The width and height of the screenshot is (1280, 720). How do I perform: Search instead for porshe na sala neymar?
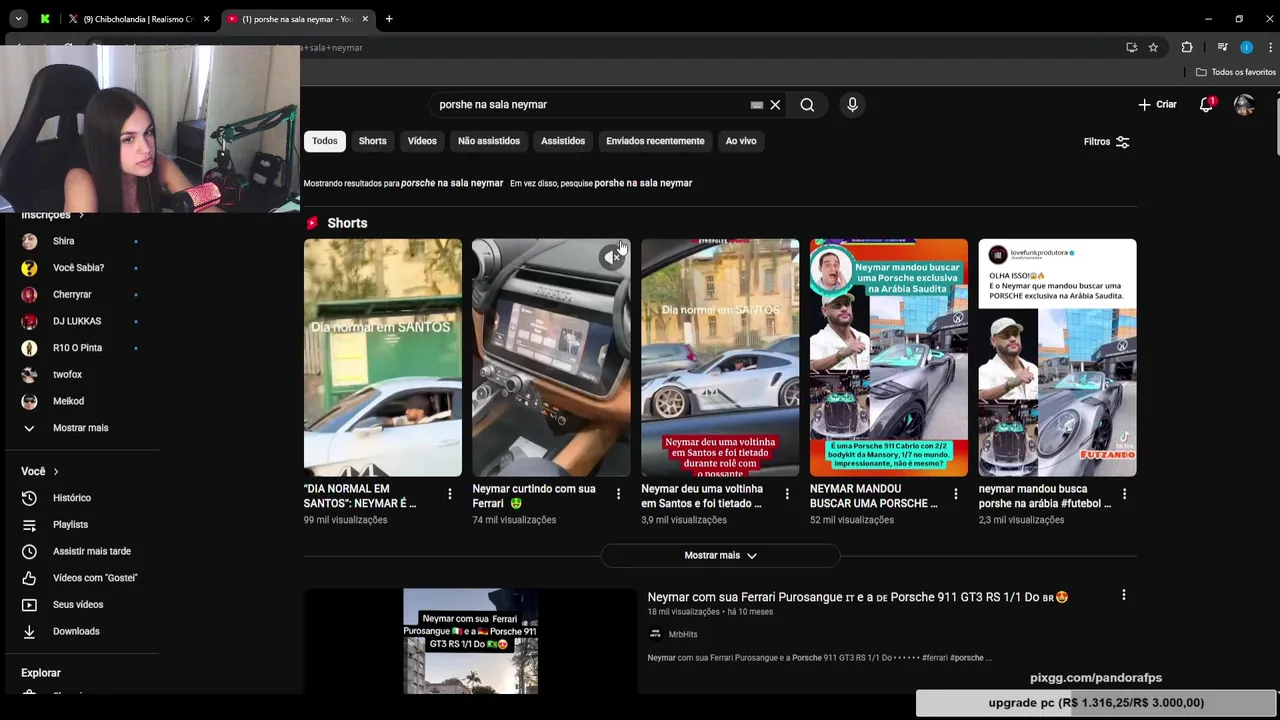point(643,183)
